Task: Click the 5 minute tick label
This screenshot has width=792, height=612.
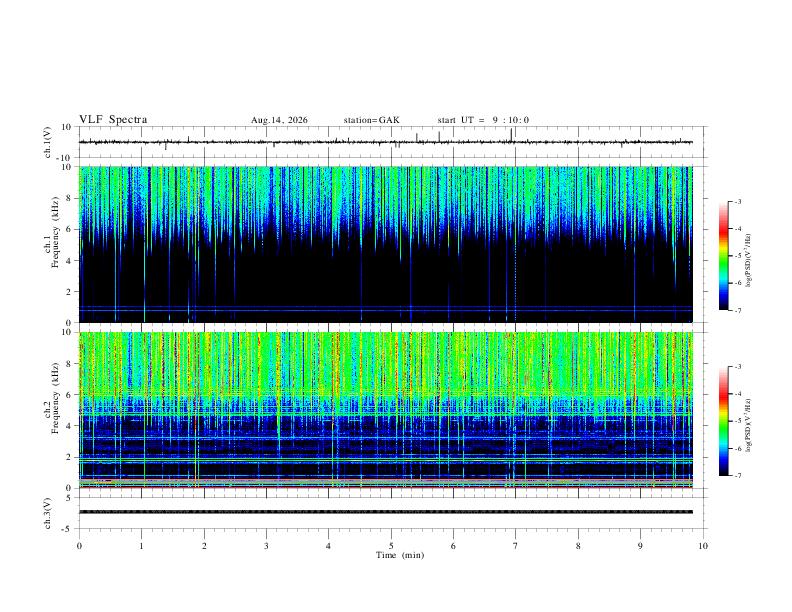Action: point(391,546)
